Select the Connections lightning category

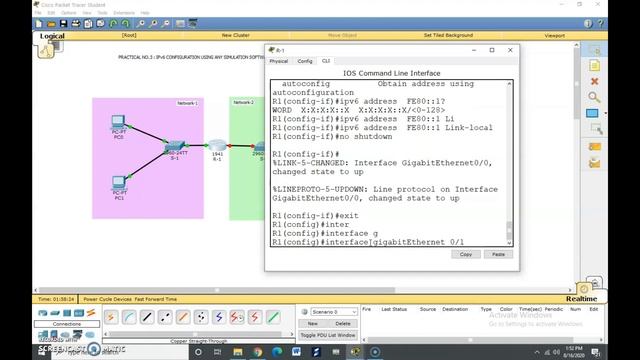(91, 313)
